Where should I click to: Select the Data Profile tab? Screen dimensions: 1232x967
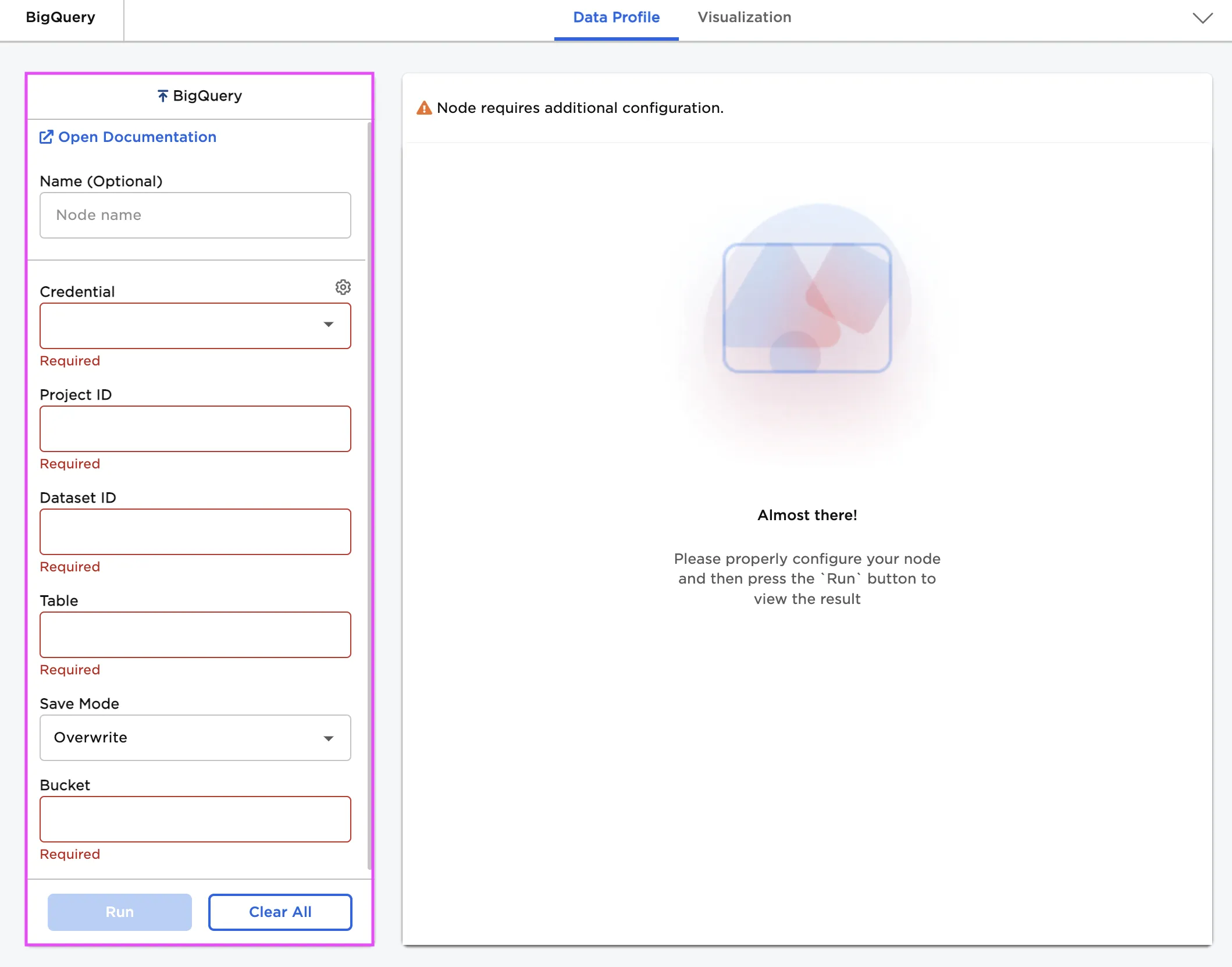[615, 17]
